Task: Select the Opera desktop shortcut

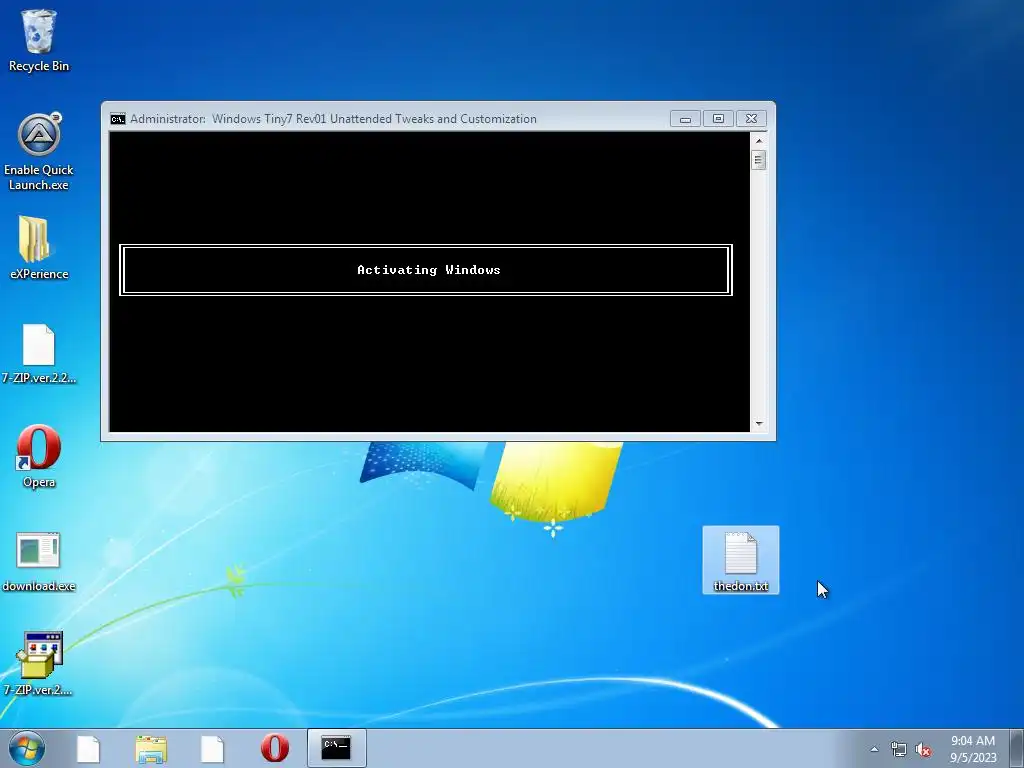Action: pyautogui.click(x=39, y=456)
